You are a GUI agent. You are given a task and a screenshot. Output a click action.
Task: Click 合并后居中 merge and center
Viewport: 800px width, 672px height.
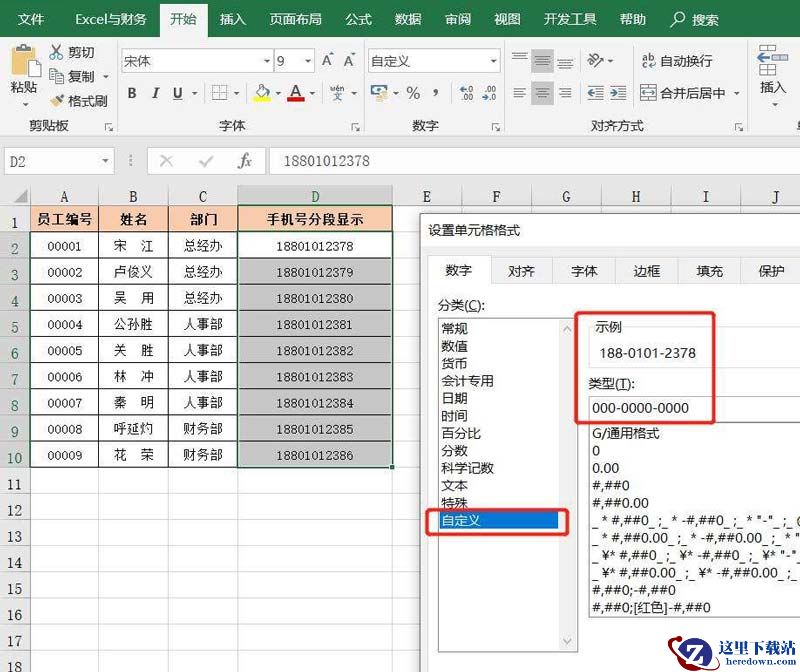click(x=683, y=93)
